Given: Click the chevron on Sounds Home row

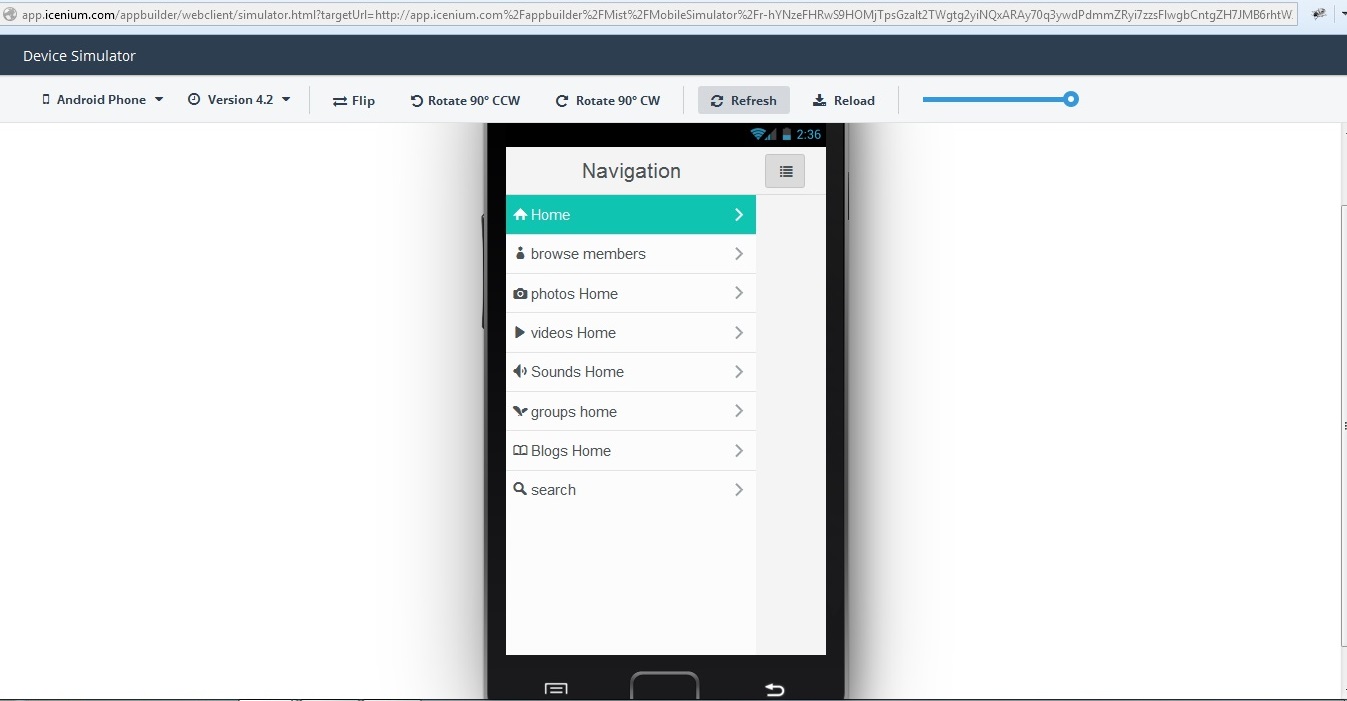Looking at the screenshot, I should tap(739, 372).
